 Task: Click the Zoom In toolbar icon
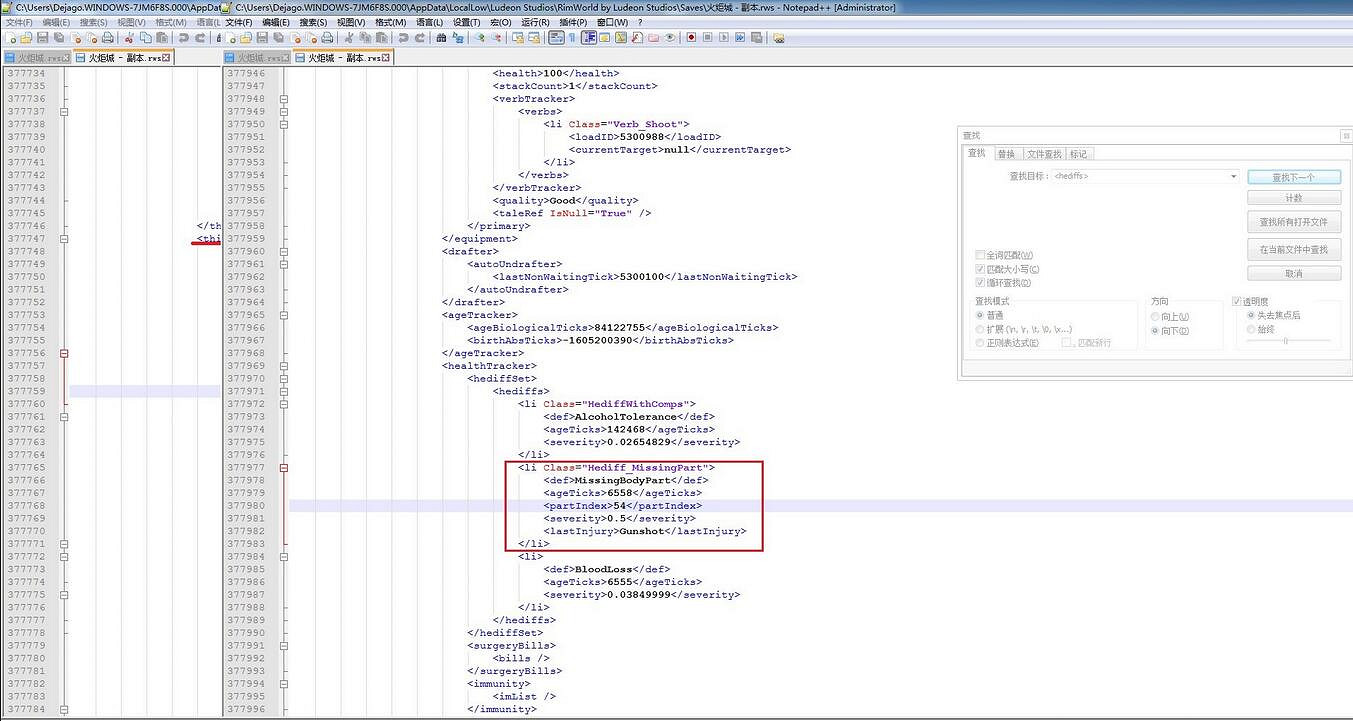pos(479,38)
